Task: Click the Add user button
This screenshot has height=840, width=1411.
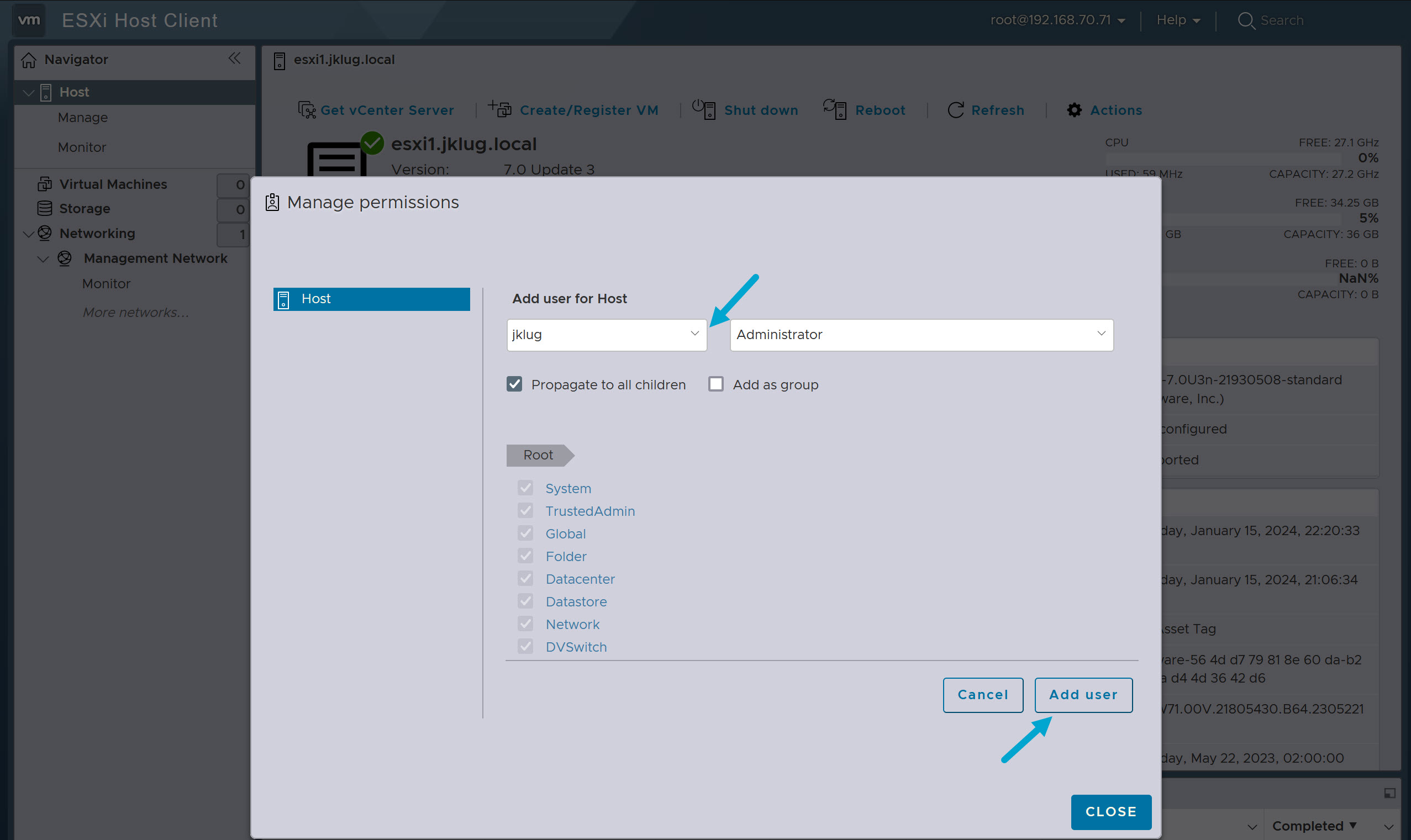Action: point(1083,695)
